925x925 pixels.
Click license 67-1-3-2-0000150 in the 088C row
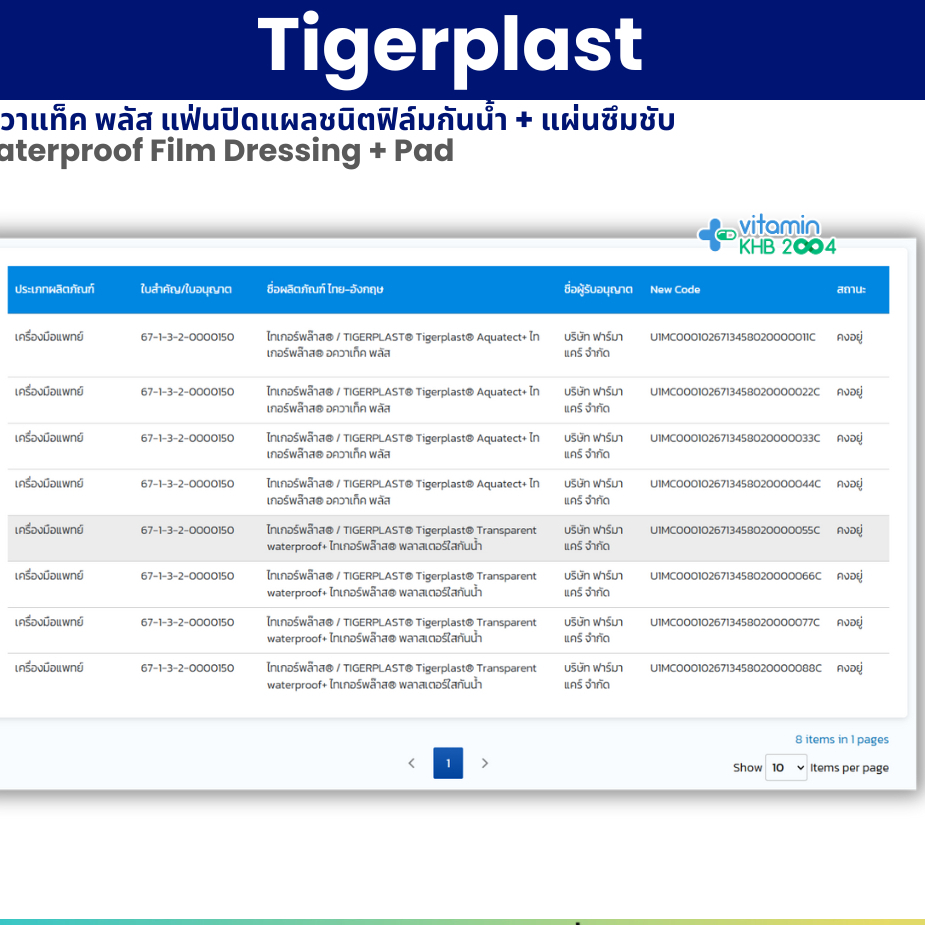pyautogui.click(x=187, y=668)
